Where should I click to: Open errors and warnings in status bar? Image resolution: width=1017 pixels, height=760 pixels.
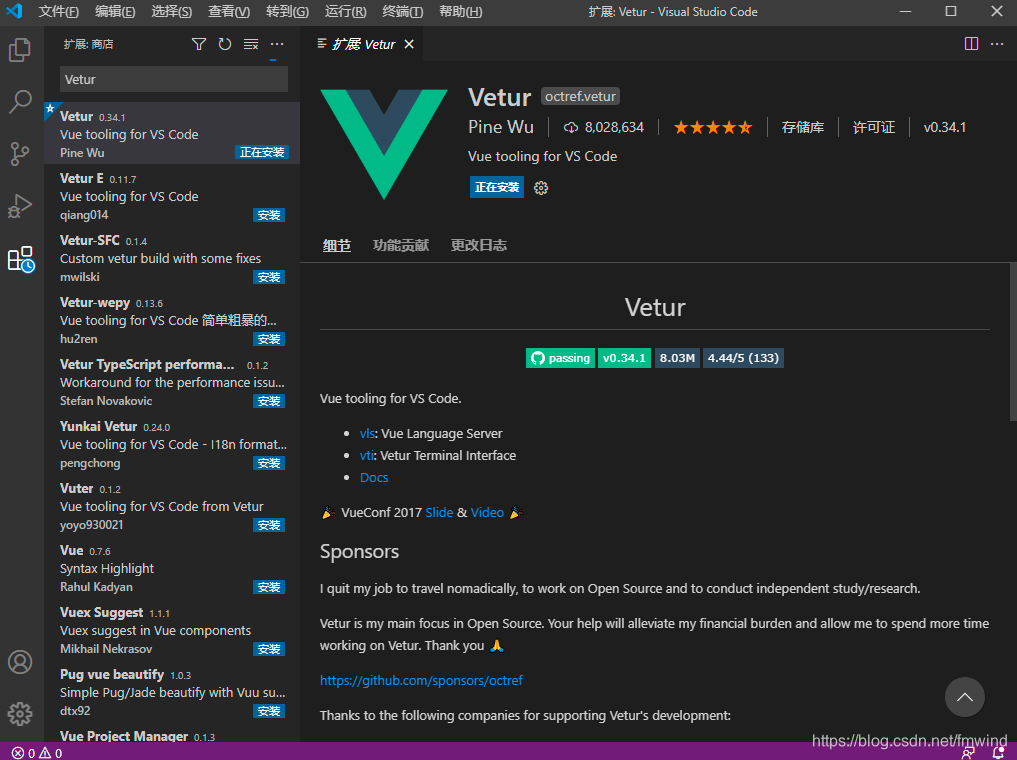tap(37, 753)
